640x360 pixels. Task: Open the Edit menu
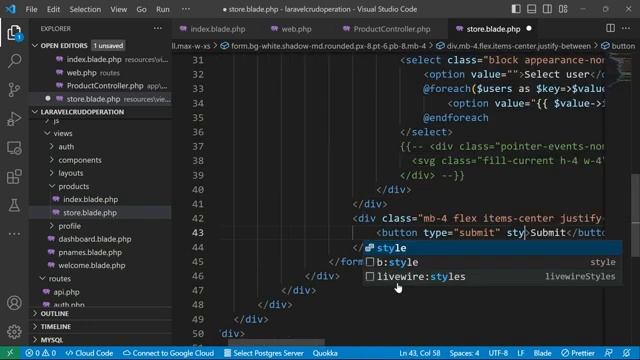53,9
